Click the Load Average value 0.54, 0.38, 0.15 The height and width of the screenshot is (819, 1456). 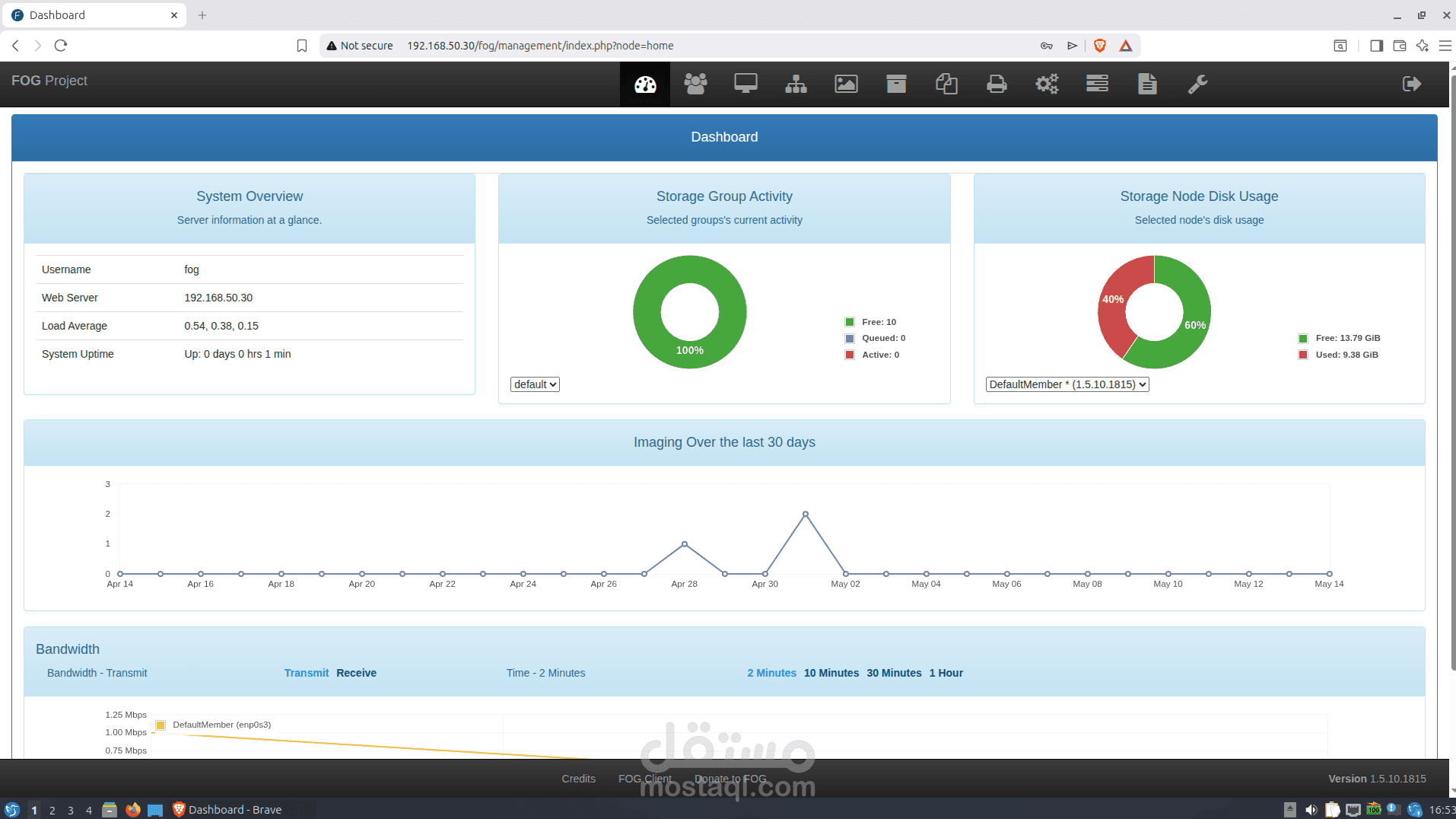click(x=221, y=326)
